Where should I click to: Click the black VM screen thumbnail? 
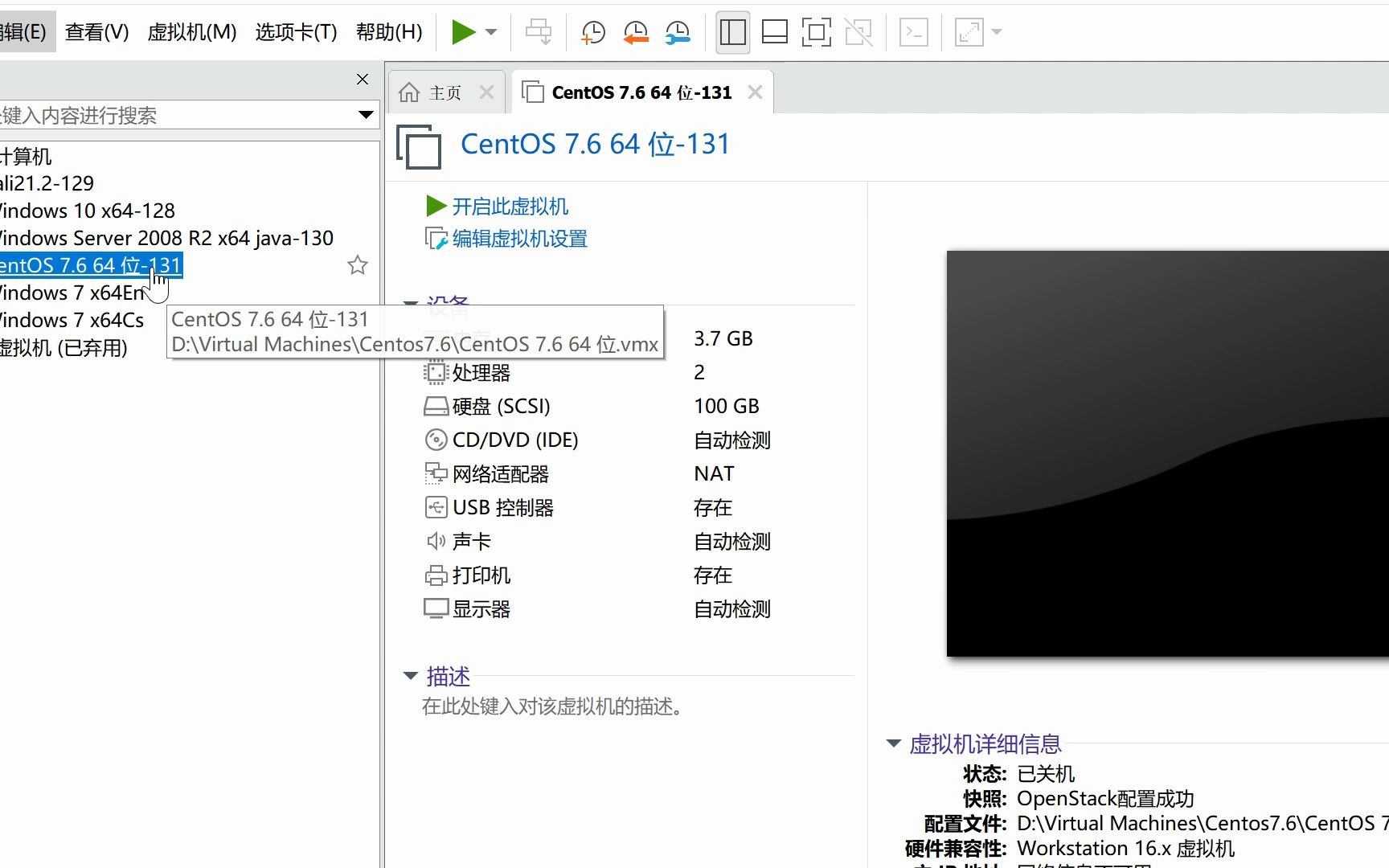pyautogui.click(x=1167, y=454)
